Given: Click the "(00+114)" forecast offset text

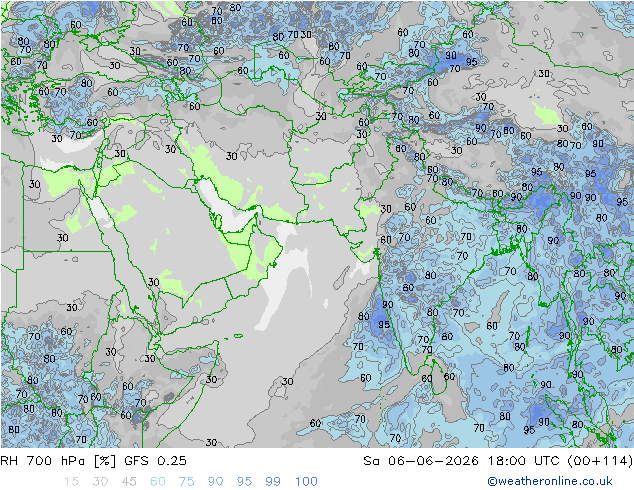Looking at the screenshot, I should click(x=600, y=461).
